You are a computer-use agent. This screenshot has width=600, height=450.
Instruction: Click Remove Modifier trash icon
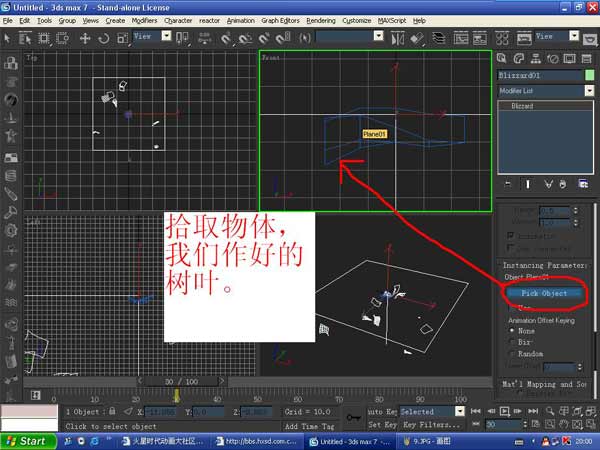pyautogui.click(x=563, y=184)
